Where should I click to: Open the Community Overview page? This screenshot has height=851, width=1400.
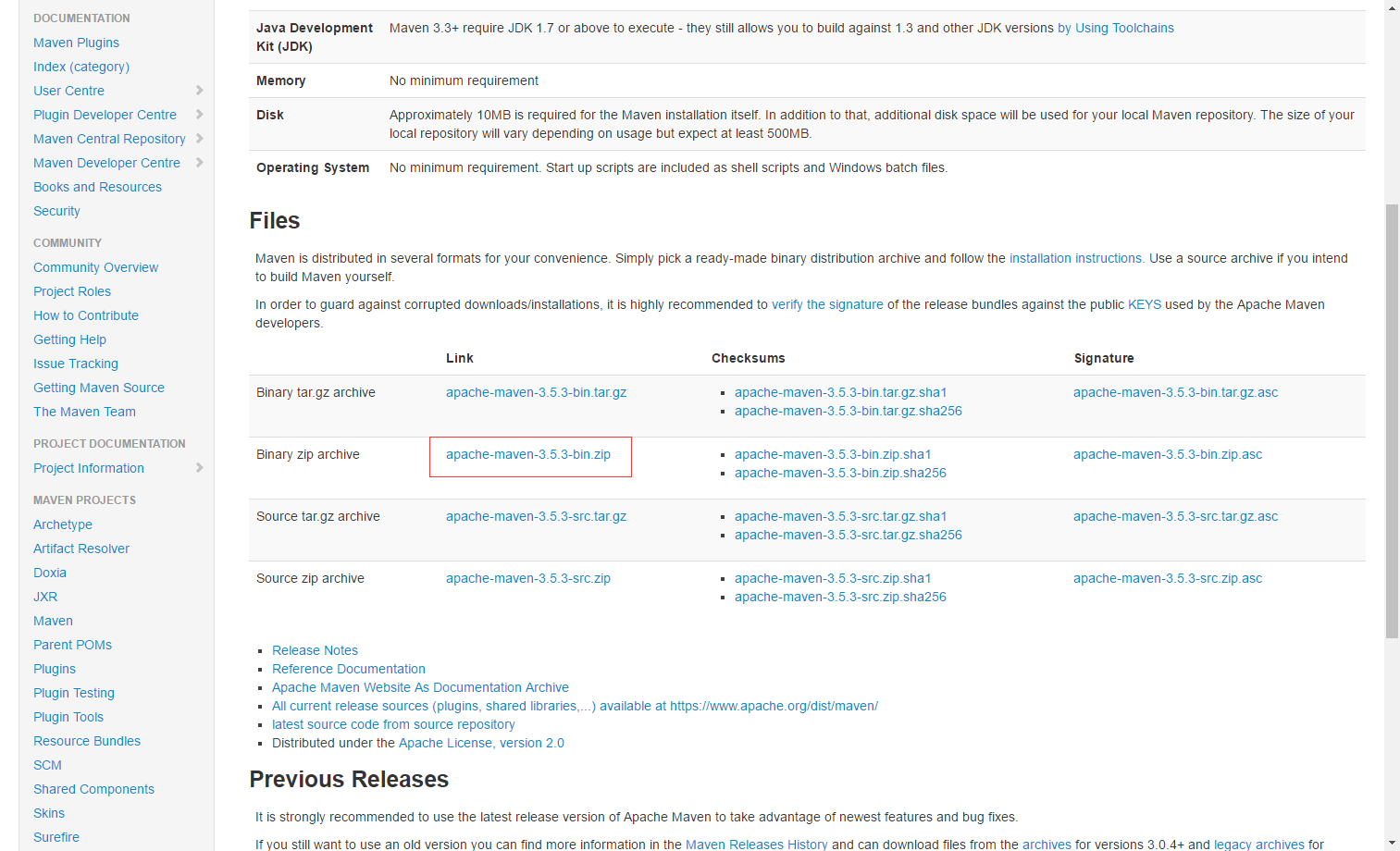pyautogui.click(x=95, y=267)
